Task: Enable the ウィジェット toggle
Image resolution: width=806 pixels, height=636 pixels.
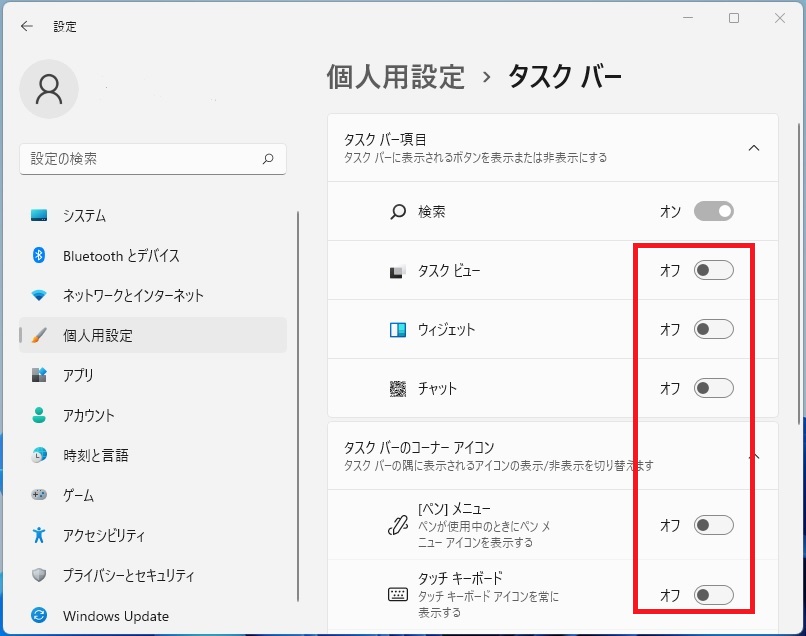Action: click(713, 329)
